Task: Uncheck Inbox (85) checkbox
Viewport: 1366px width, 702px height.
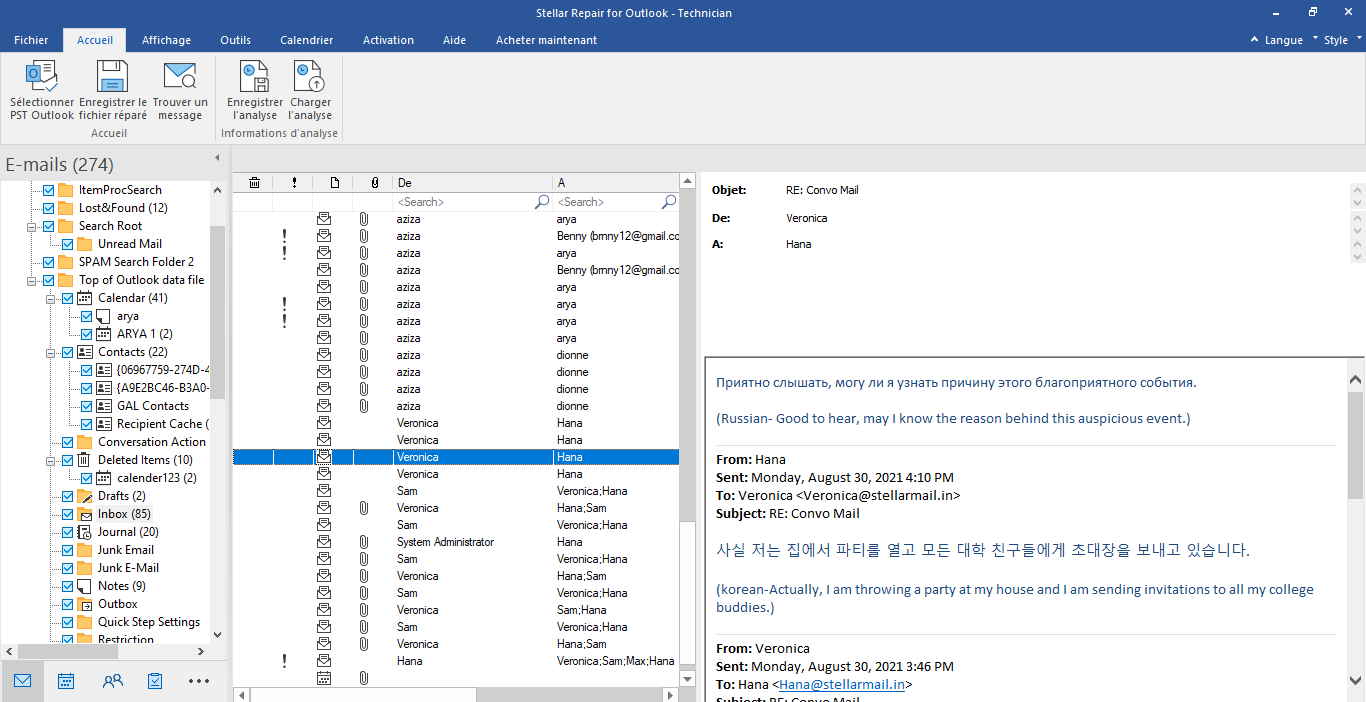Action: click(67, 514)
